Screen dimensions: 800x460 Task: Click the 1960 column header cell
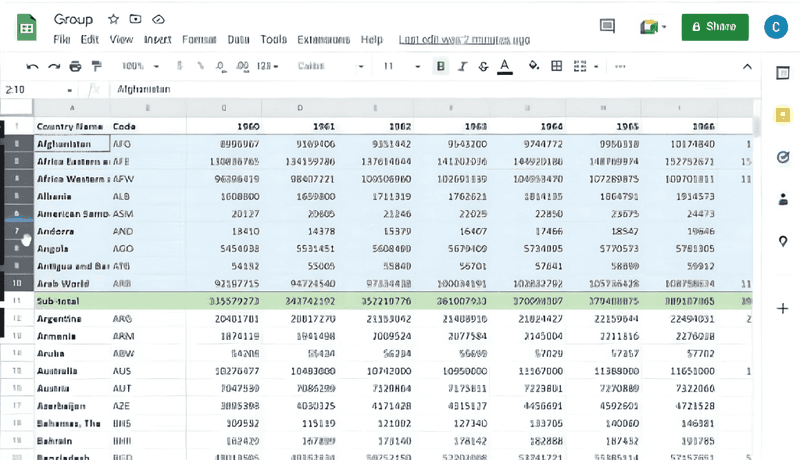pyautogui.click(x=224, y=126)
